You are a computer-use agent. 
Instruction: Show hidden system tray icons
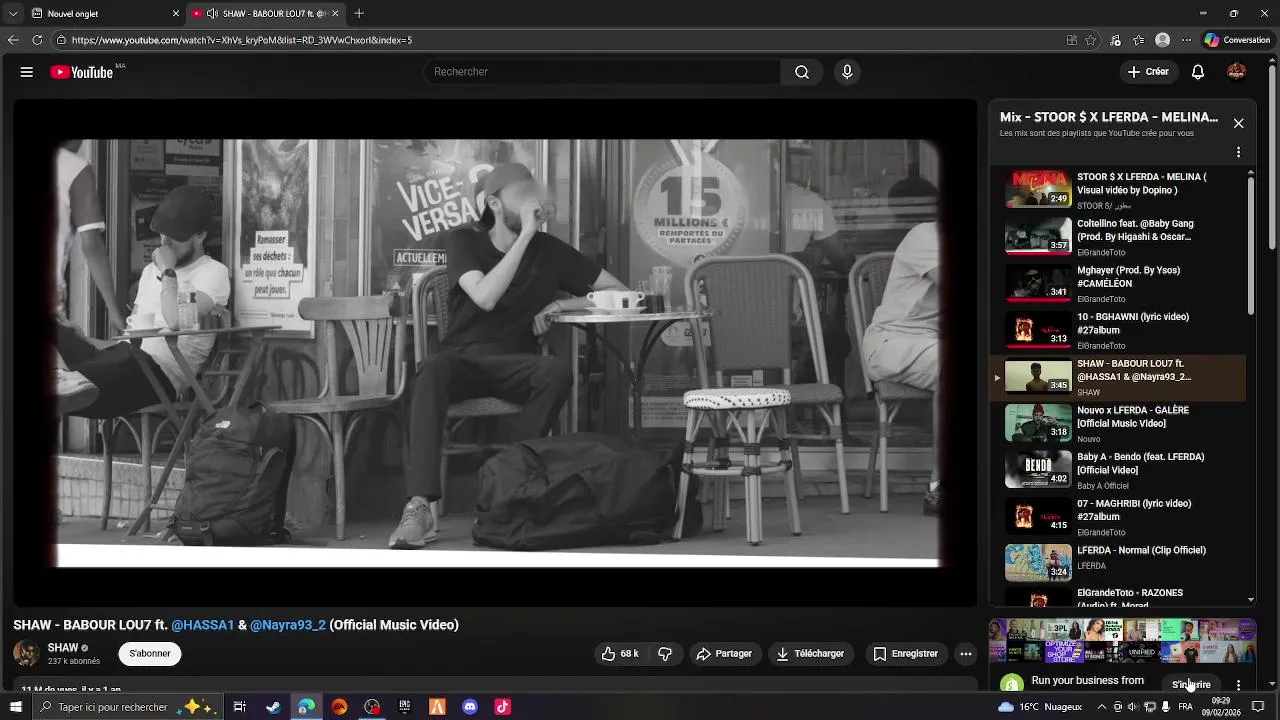pos(1101,707)
